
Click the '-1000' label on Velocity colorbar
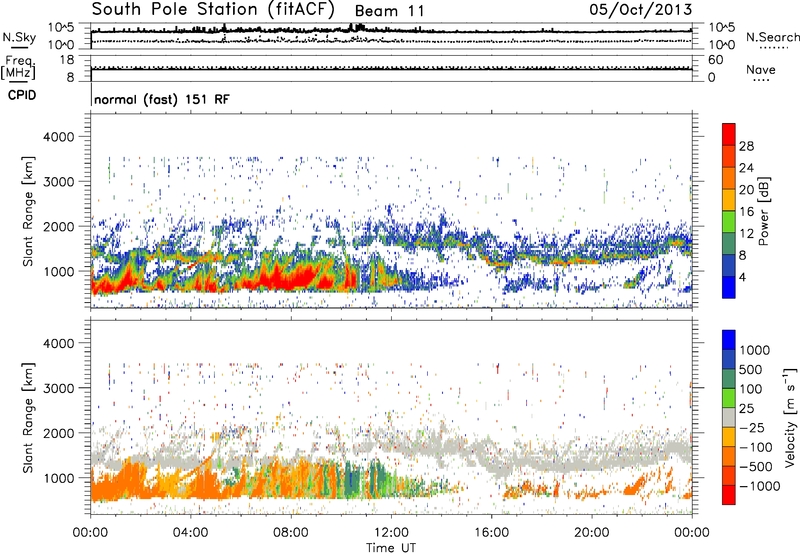[x=759, y=486]
